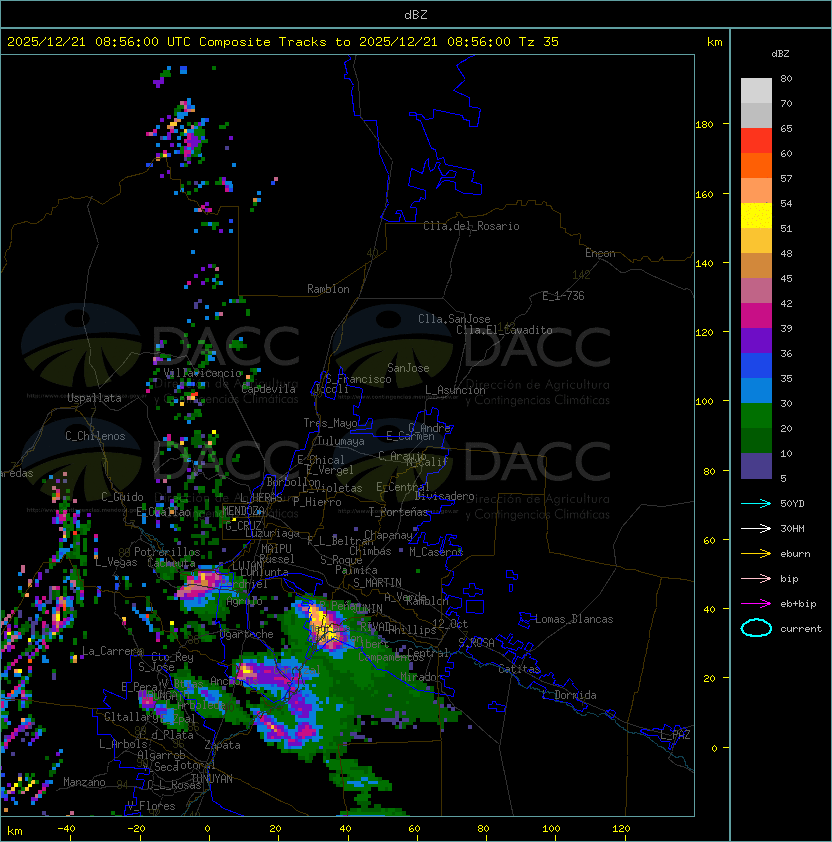Click the 'eb+bip' legend label
This screenshot has height=842, width=832.
(x=798, y=604)
